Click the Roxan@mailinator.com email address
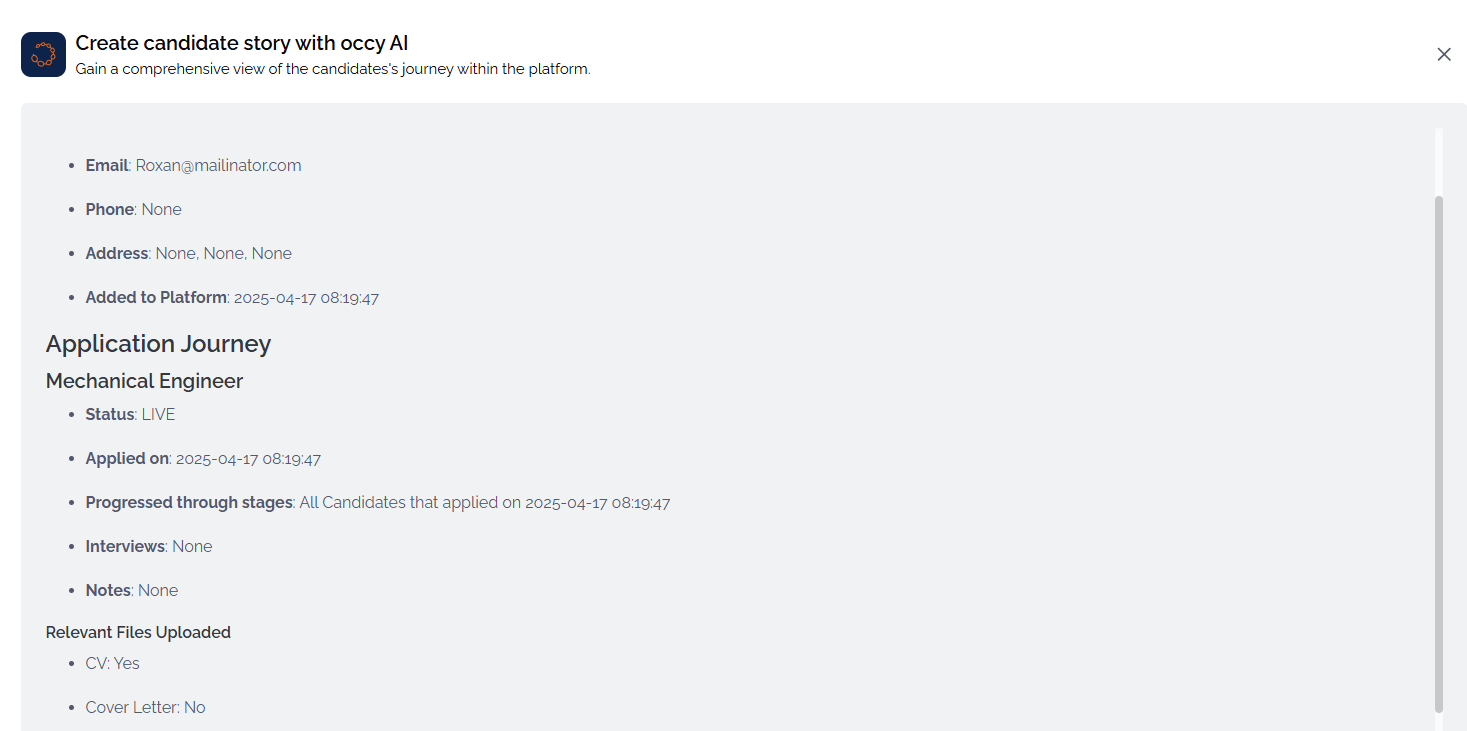Image resolution: width=1467 pixels, height=731 pixels. tap(218, 165)
